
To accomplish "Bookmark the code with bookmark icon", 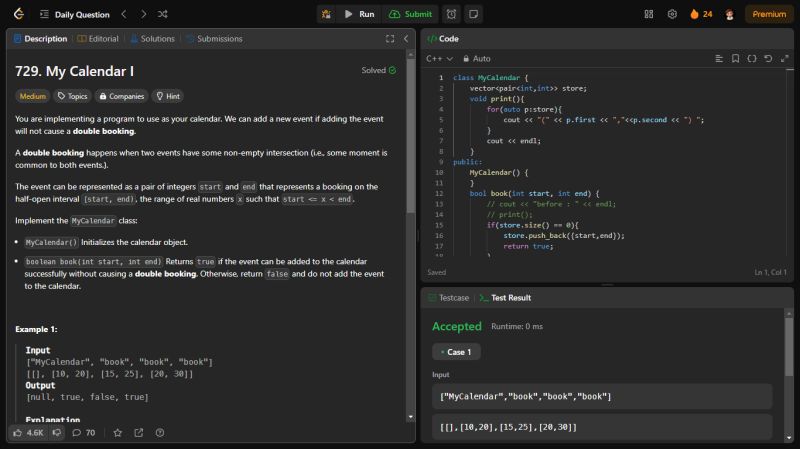I will coord(735,59).
